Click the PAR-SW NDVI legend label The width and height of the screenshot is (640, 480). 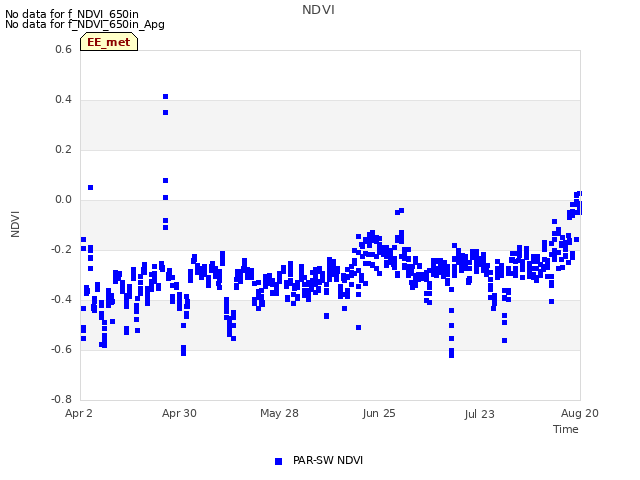[328, 460]
